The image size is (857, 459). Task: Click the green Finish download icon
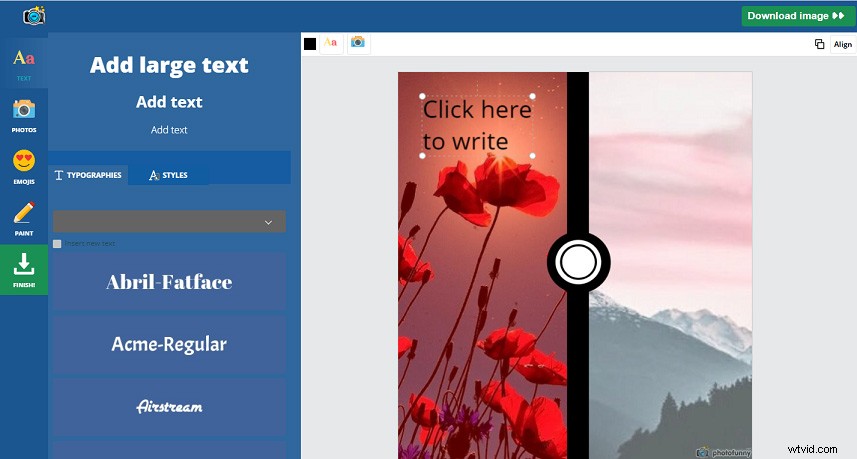click(x=24, y=270)
